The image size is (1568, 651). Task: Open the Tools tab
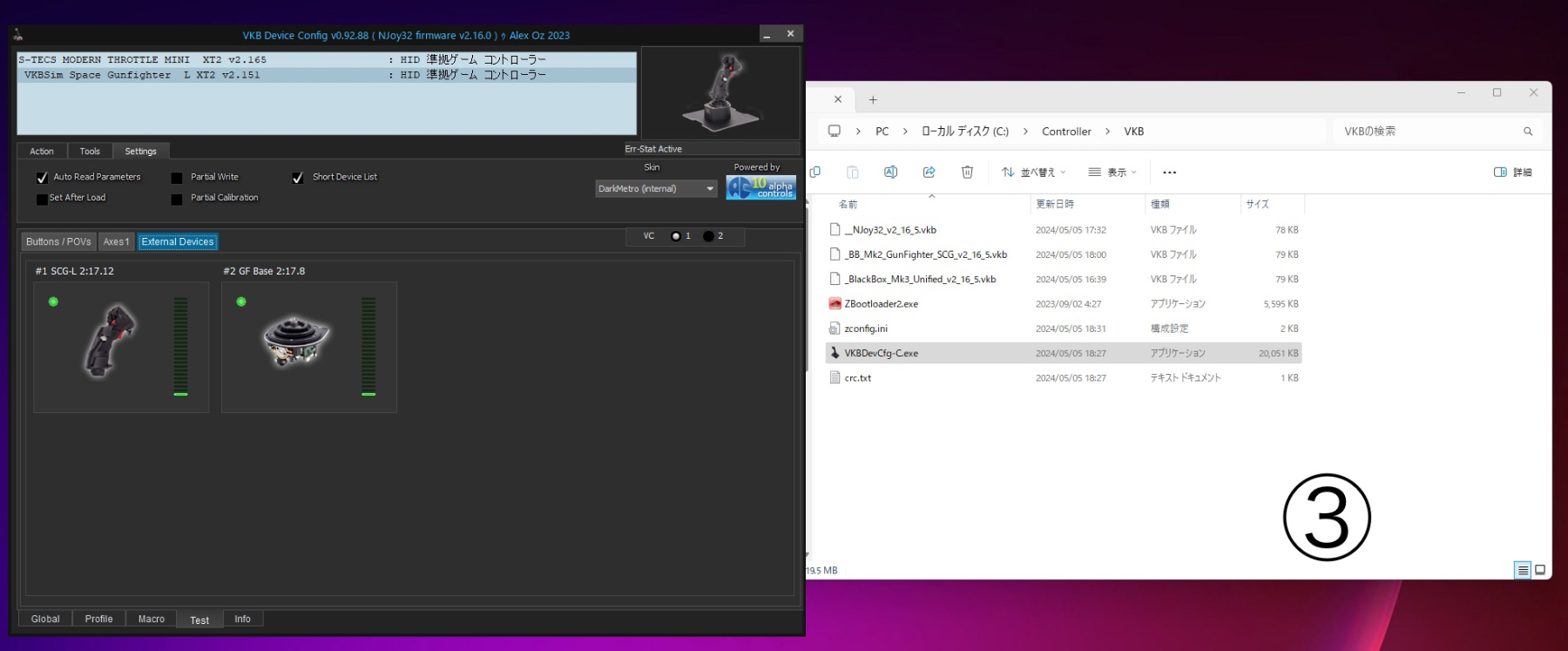point(90,152)
